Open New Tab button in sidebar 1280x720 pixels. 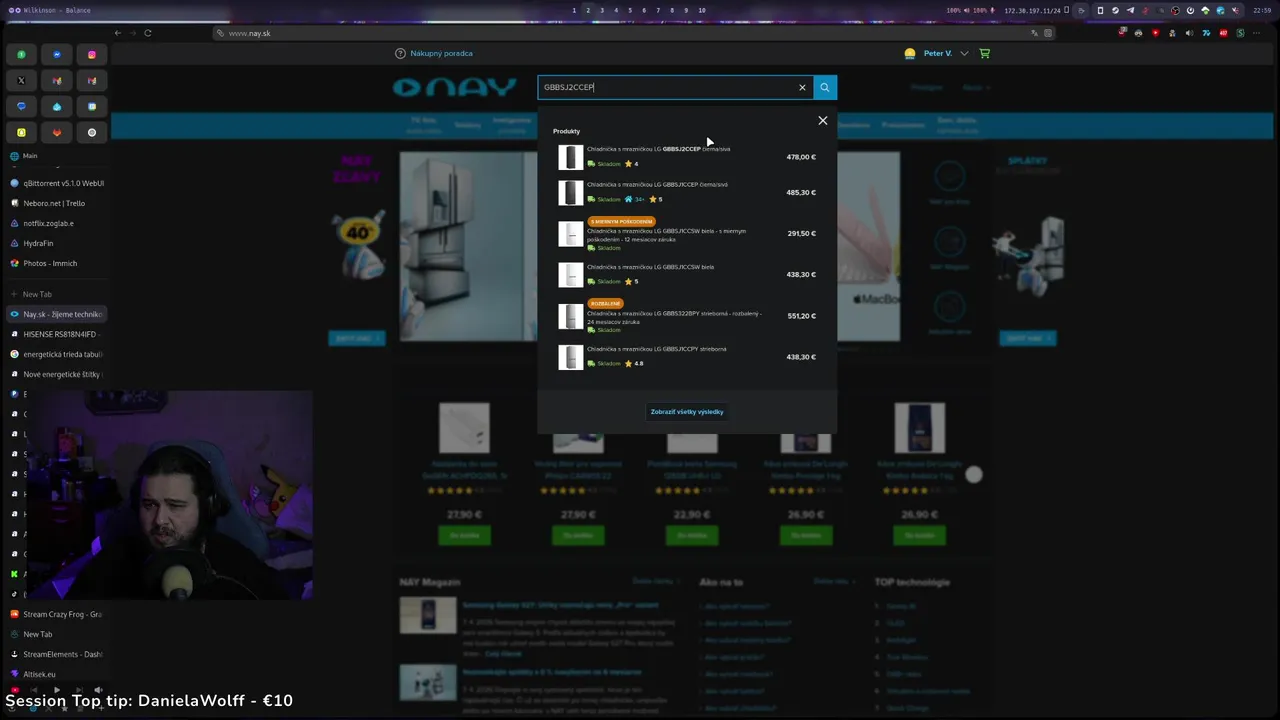(x=57, y=295)
